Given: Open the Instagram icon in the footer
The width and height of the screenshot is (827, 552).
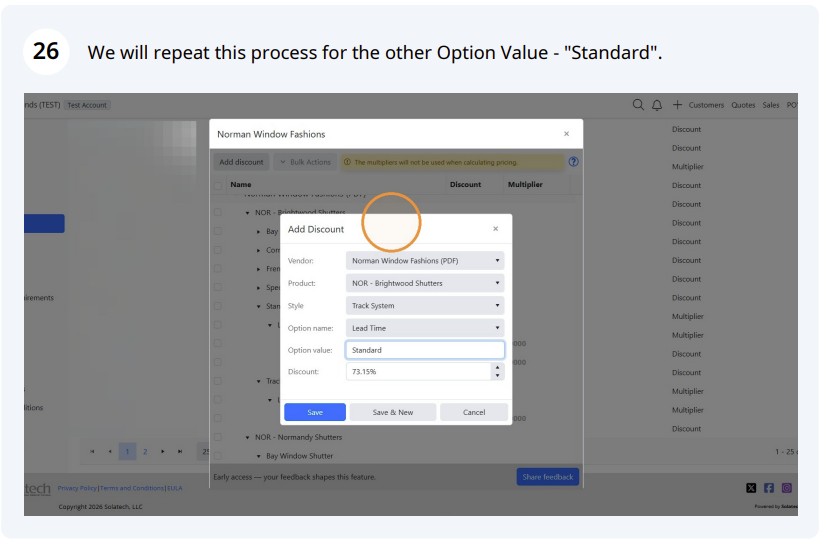Looking at the screenshot, I should pyautogui.click(x=786, y=488).
